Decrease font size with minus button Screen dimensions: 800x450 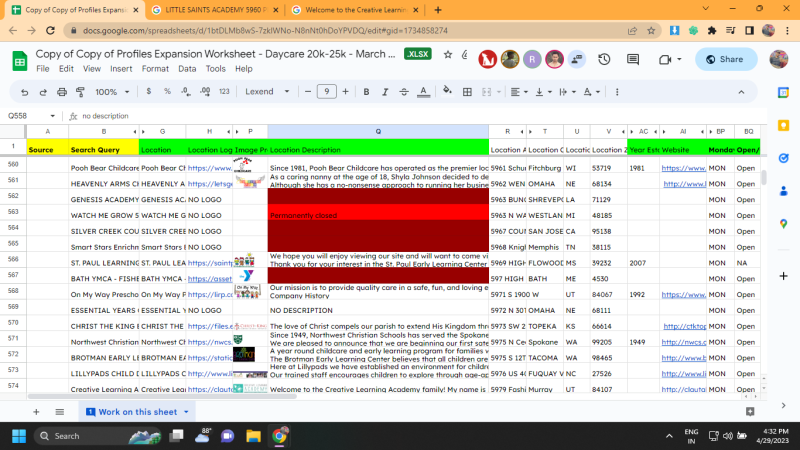click(x=308, y=91)
